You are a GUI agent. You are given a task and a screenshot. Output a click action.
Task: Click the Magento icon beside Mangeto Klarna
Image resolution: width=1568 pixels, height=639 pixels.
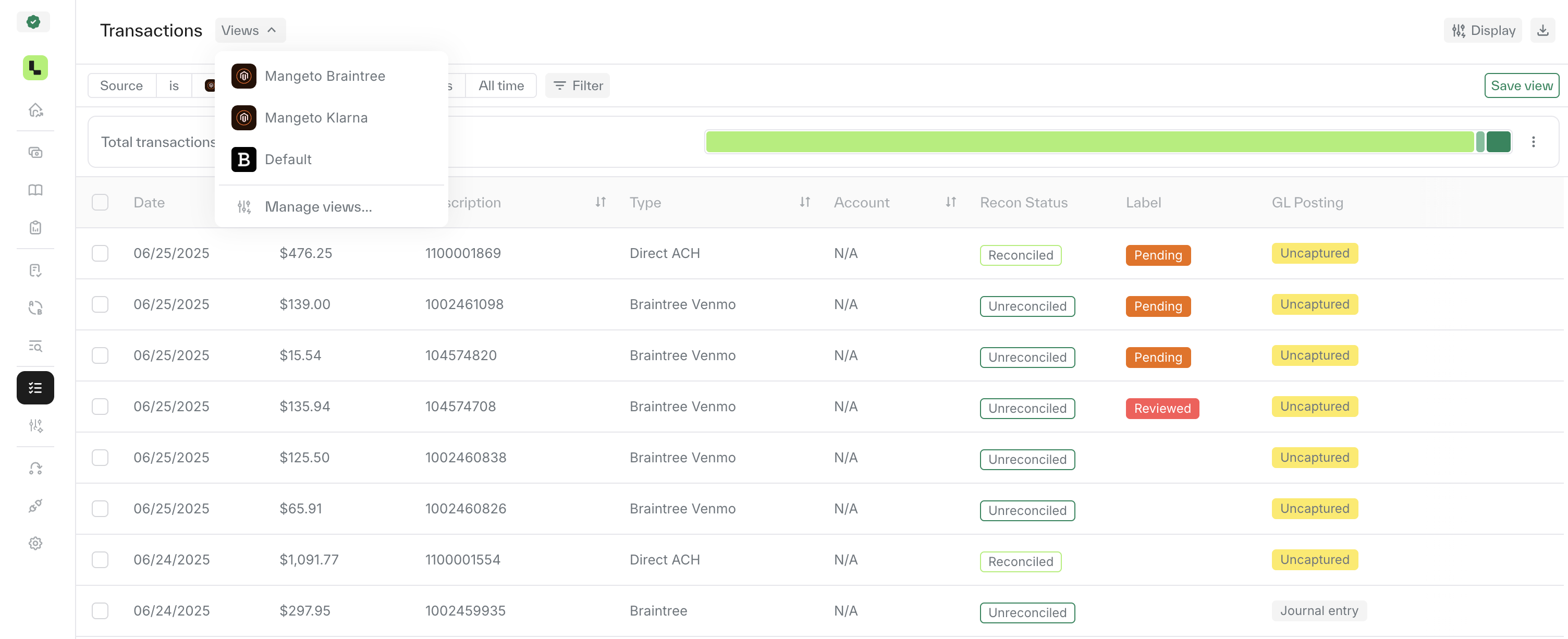point(243,117)
